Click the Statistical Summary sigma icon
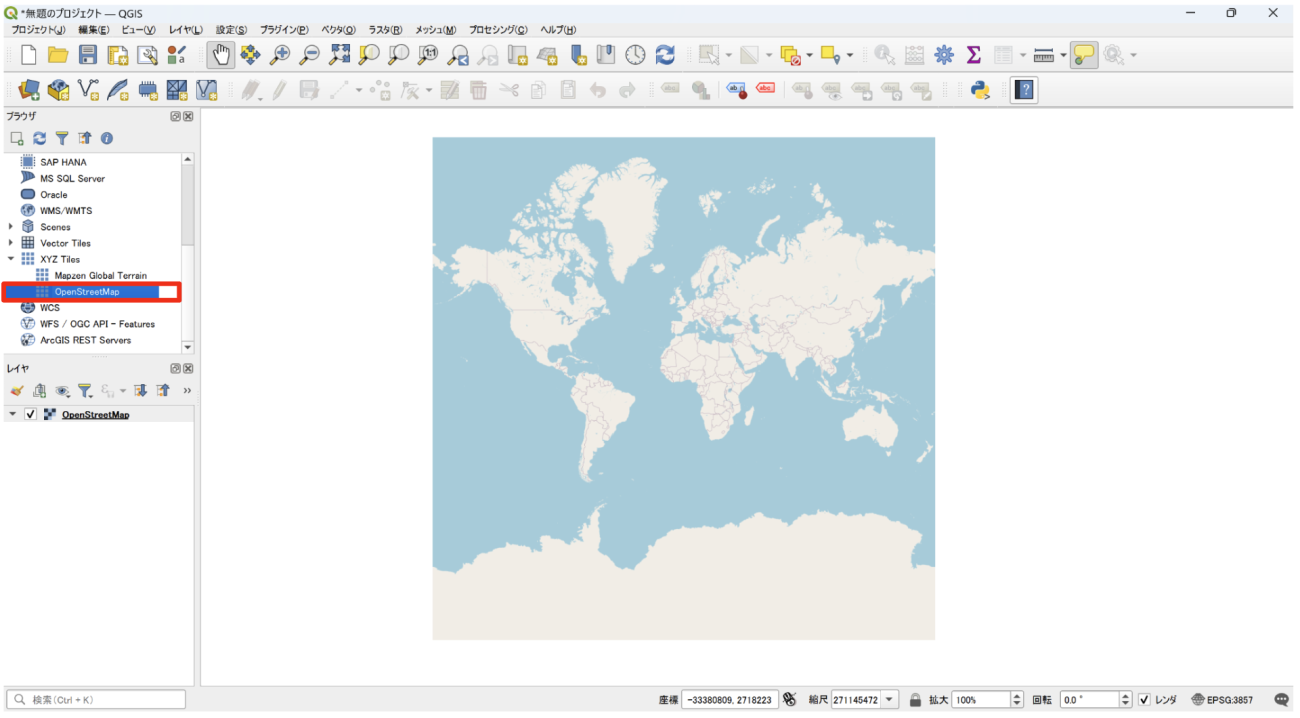1300x718 pixels. pos(973,56)
